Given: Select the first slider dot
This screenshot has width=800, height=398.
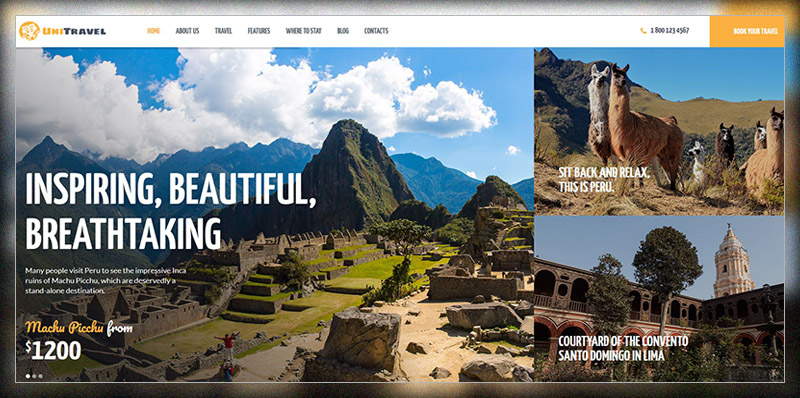Looking at the screenshot, I should click(28, 376).
